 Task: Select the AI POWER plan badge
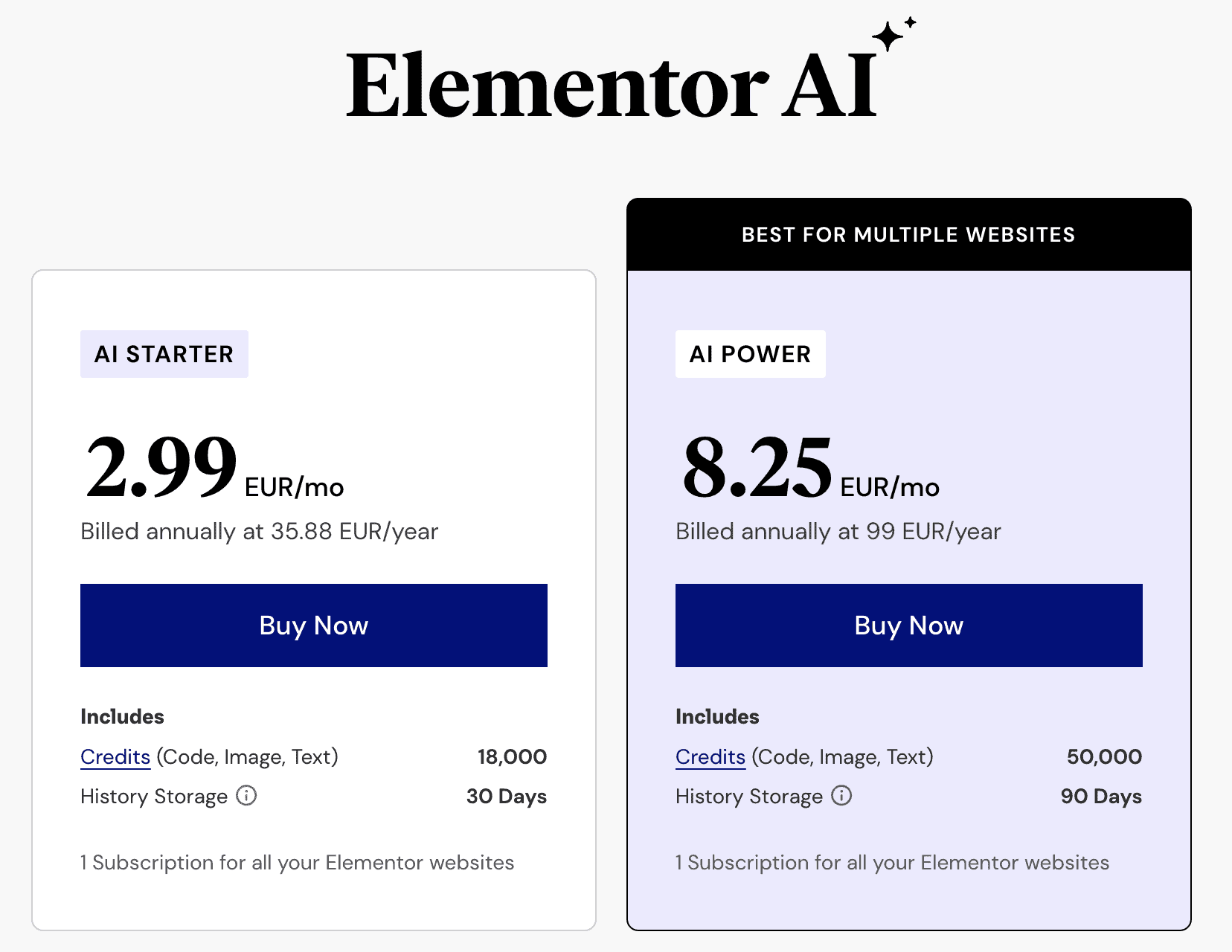pyautogui.click(x=751, y=354)
